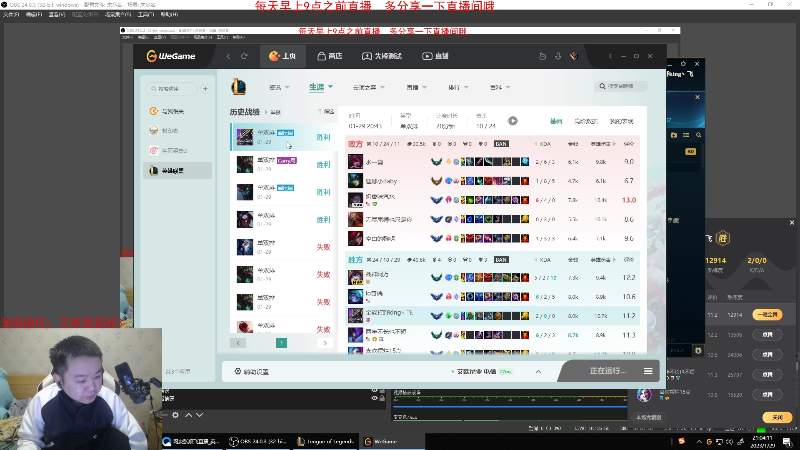Dismiss the League client notification banner
800x450 pixels.
[x=697, y=97]
